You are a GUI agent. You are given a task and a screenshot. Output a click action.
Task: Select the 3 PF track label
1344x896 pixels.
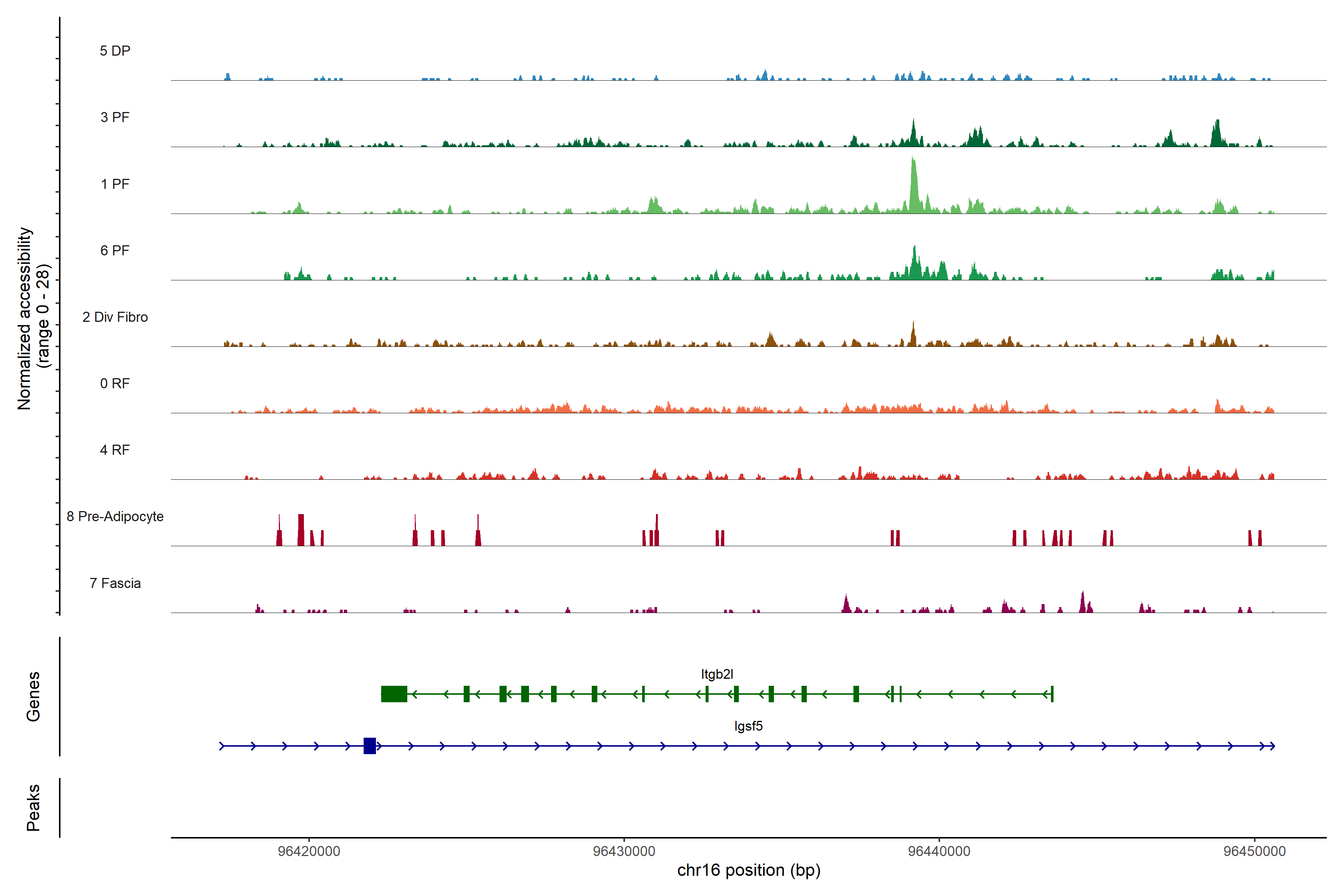click(115, 117)
